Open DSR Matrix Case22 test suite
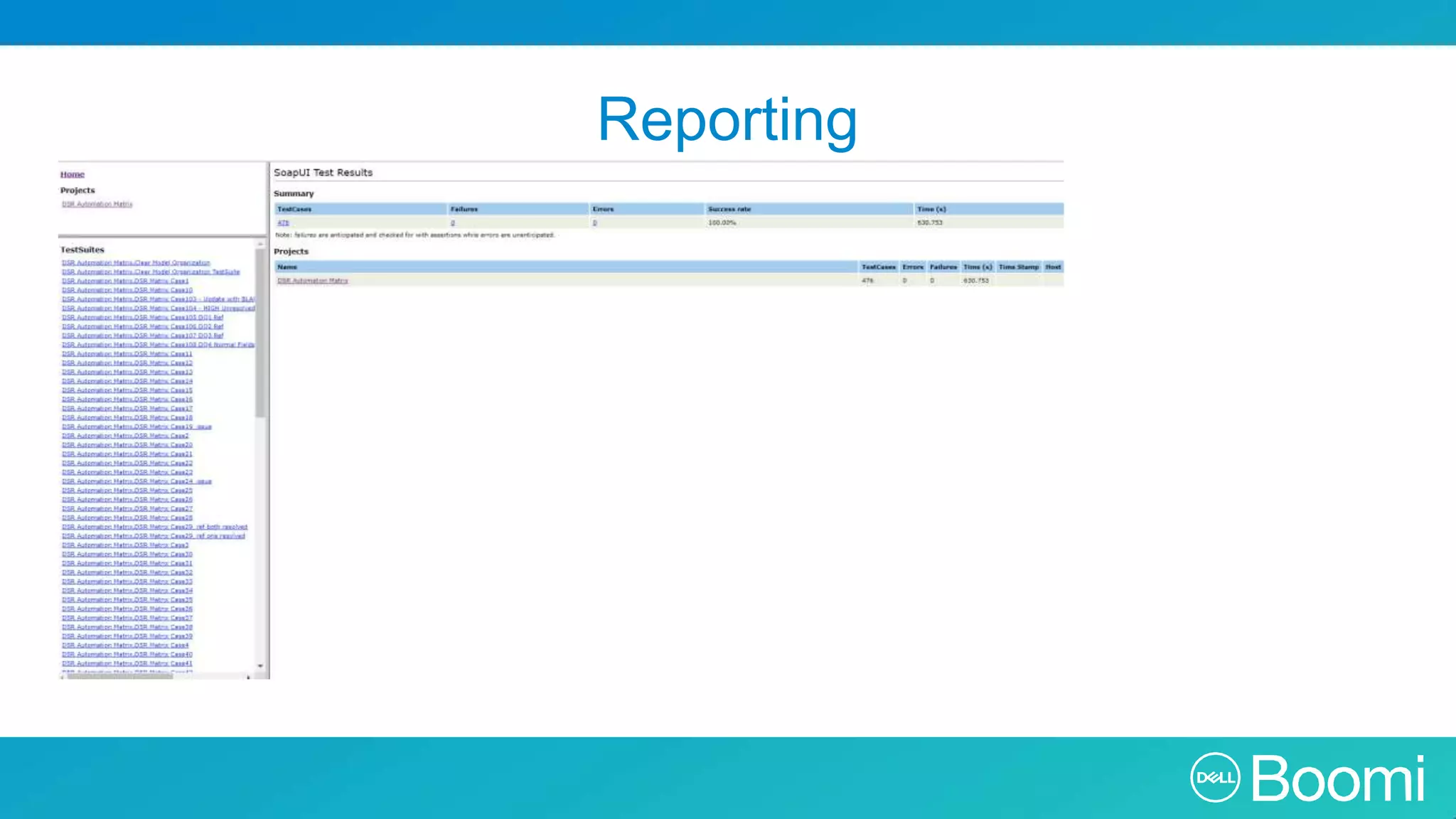 coord(127,463)
